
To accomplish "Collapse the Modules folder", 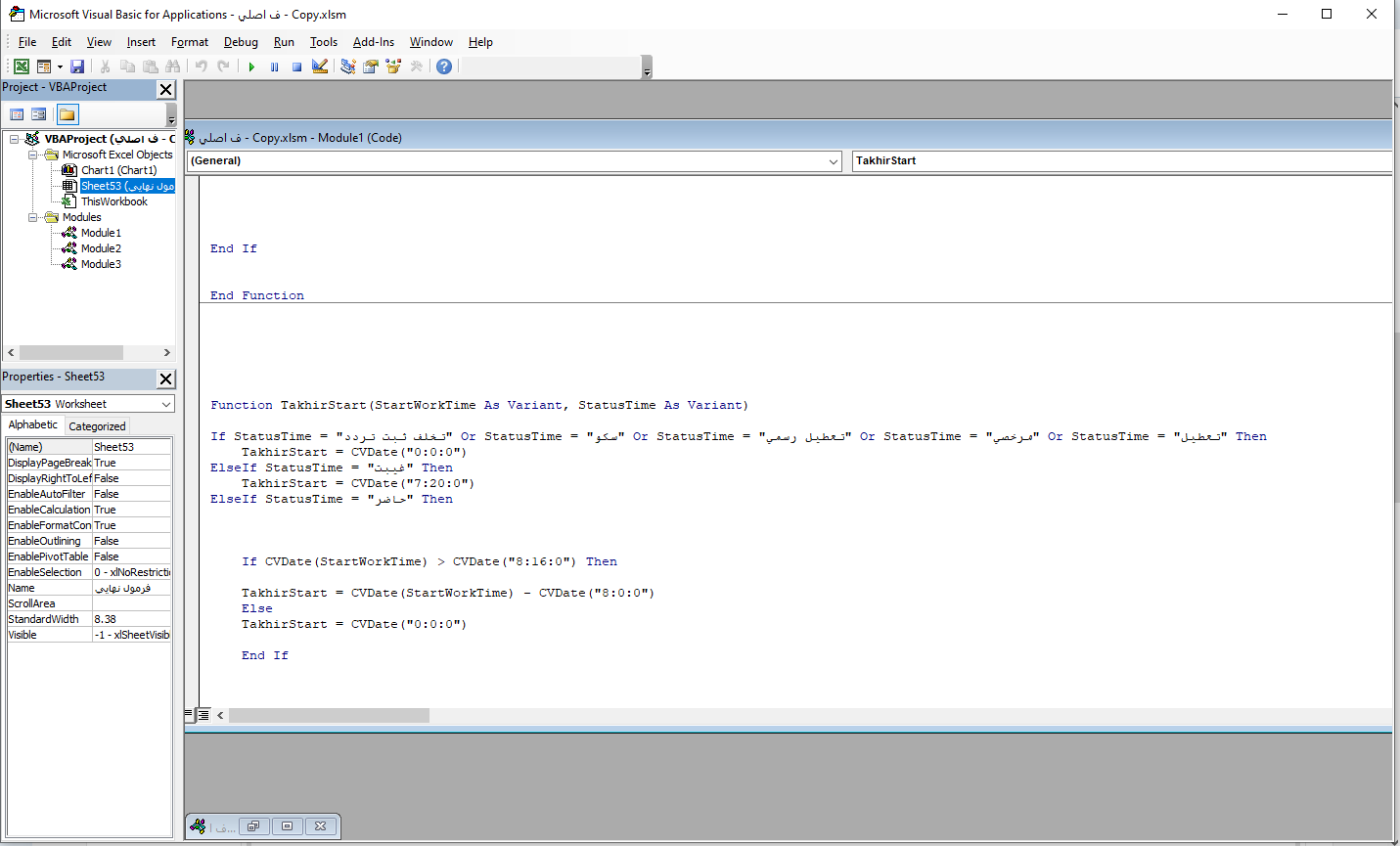I will pyautogui.click(x=32, y=217).
